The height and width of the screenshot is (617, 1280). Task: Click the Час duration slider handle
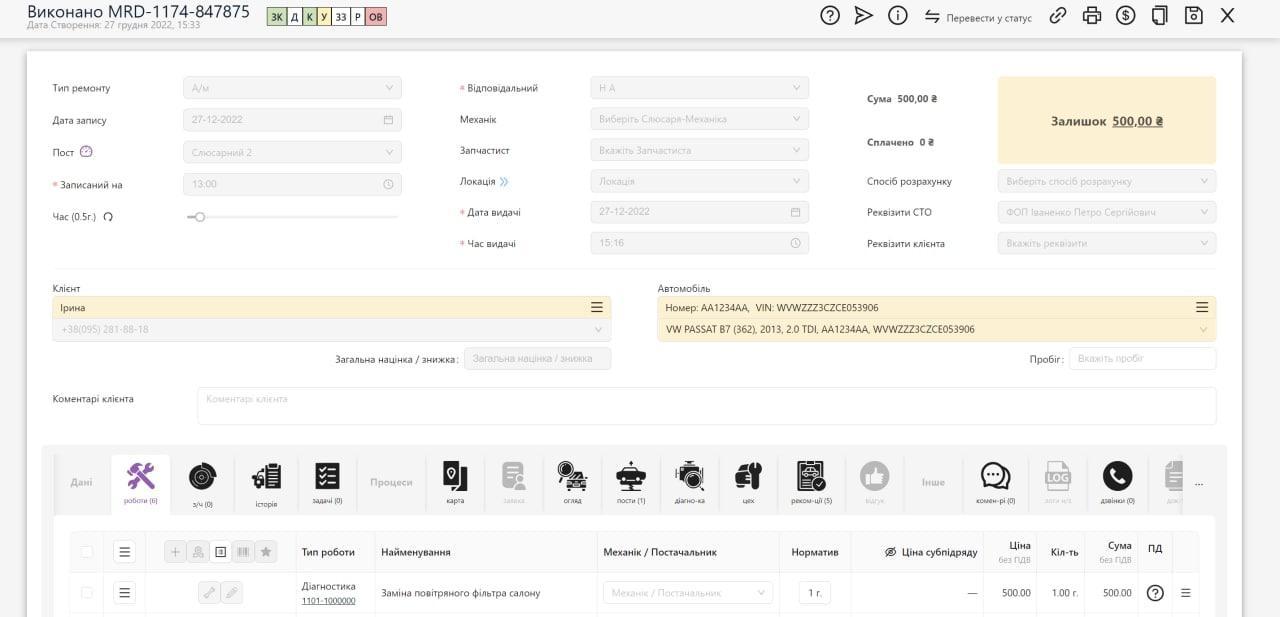coord(200,217)
